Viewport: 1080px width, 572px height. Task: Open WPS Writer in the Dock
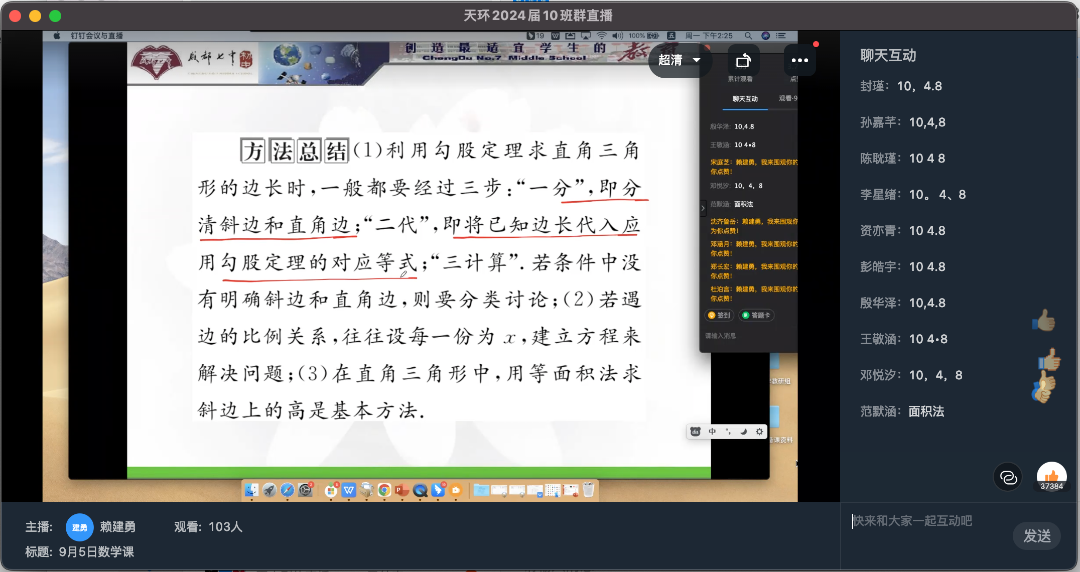pos(349,490)
